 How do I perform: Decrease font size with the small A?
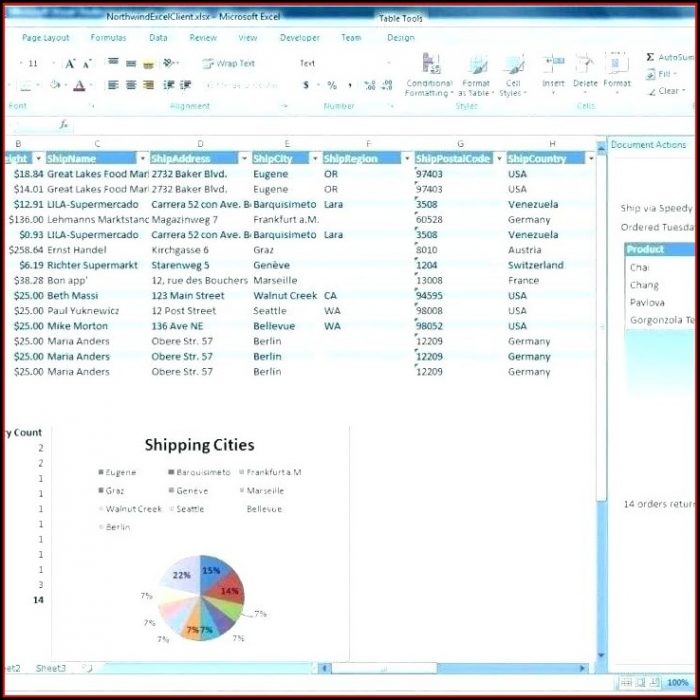coord(87,64)
